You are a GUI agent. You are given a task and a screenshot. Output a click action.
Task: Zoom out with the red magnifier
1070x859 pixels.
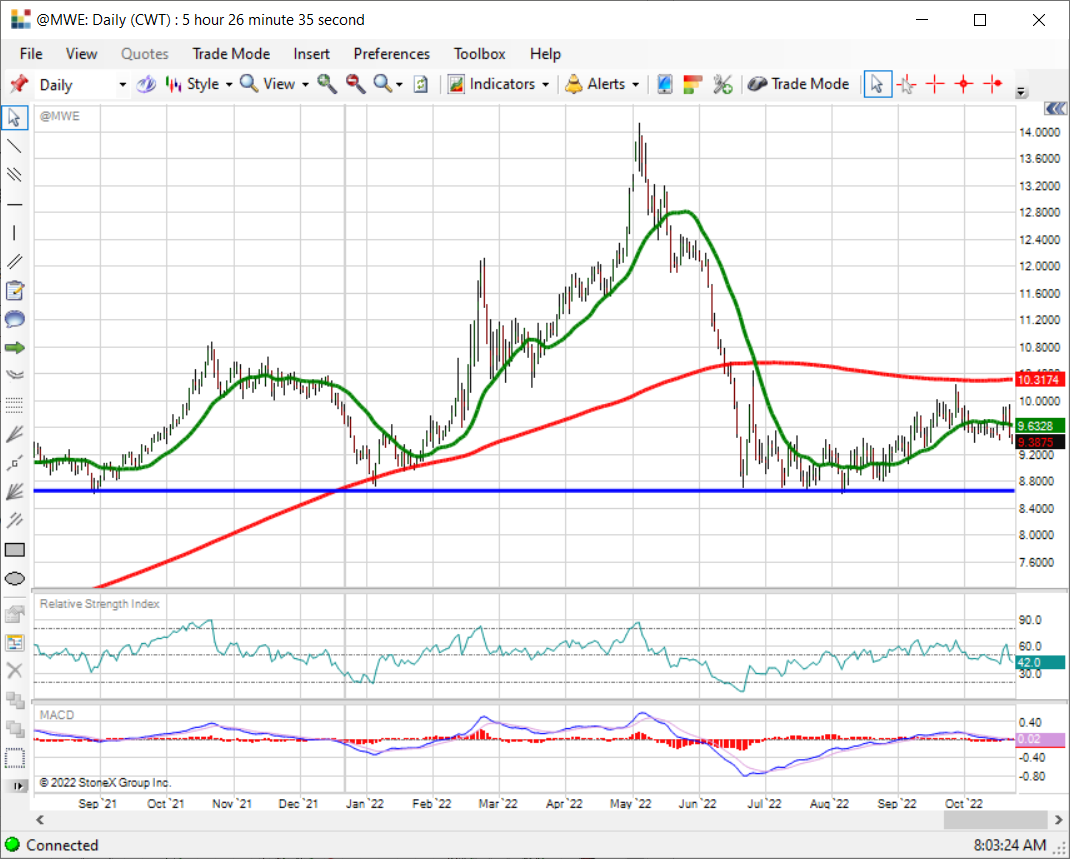point(355,84)
